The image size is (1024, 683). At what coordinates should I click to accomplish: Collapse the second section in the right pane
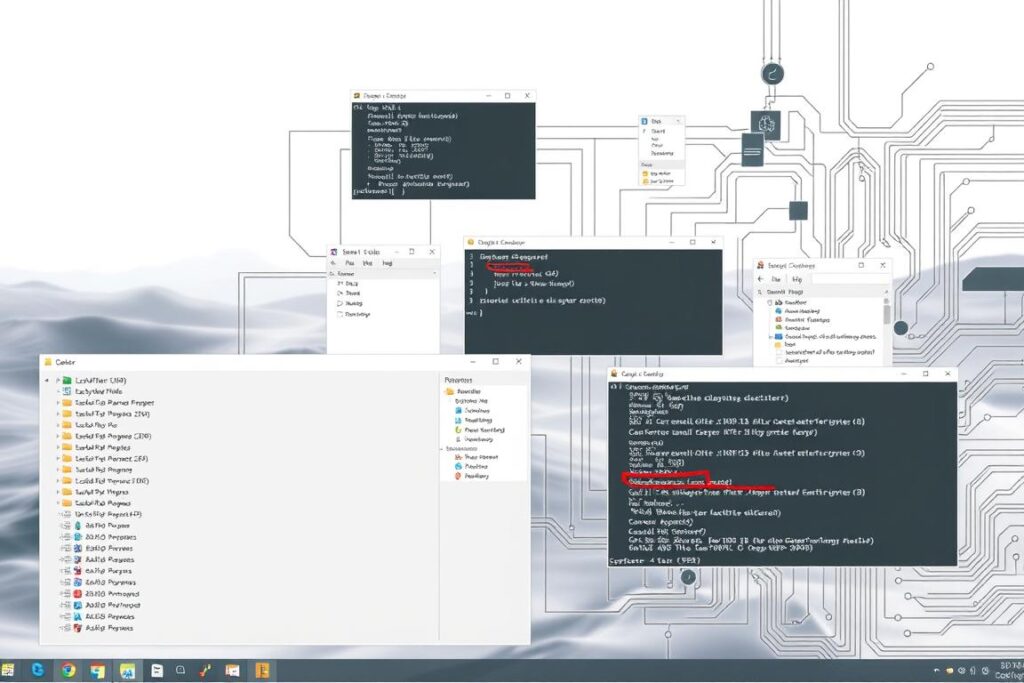(442, 449)
